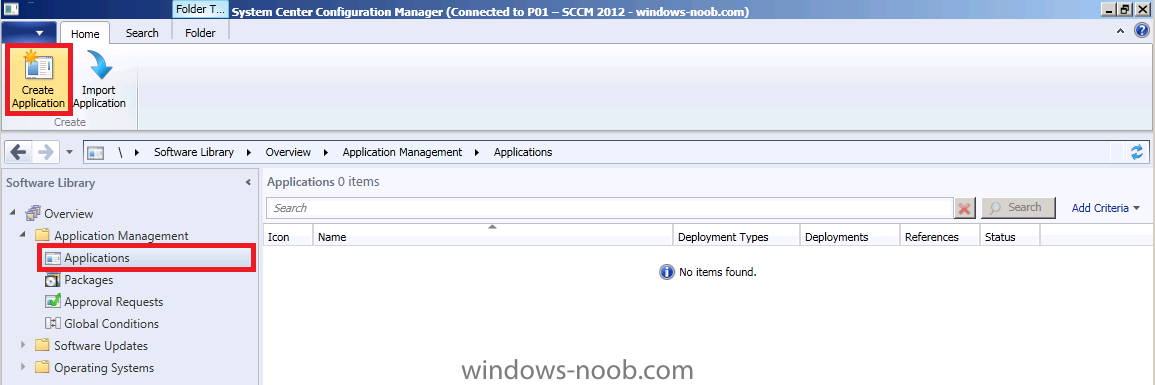Go back with the navigation arrow
The image size is (1155, 385).
click(19, 152)
